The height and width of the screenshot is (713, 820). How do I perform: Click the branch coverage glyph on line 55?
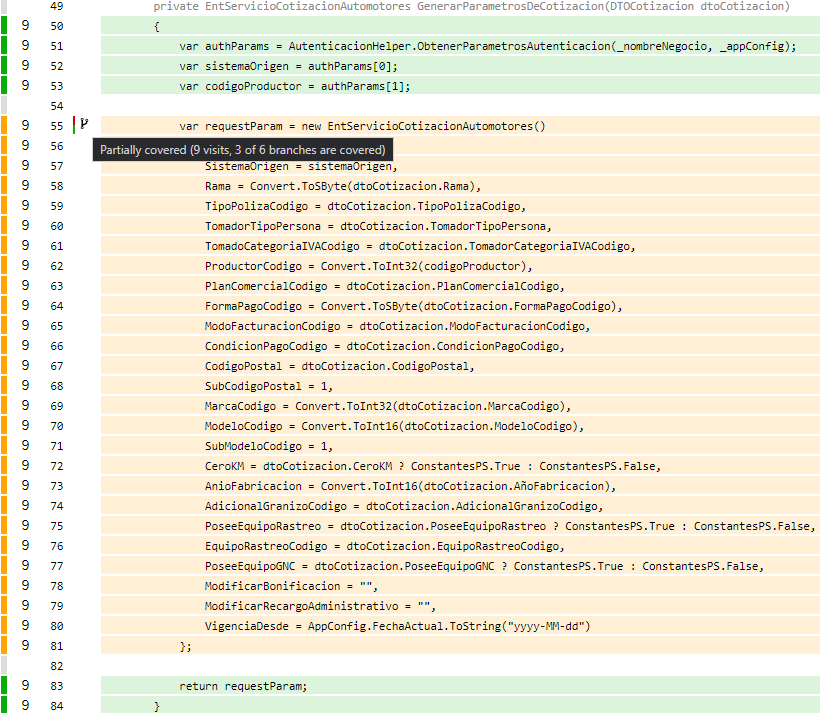84,125
